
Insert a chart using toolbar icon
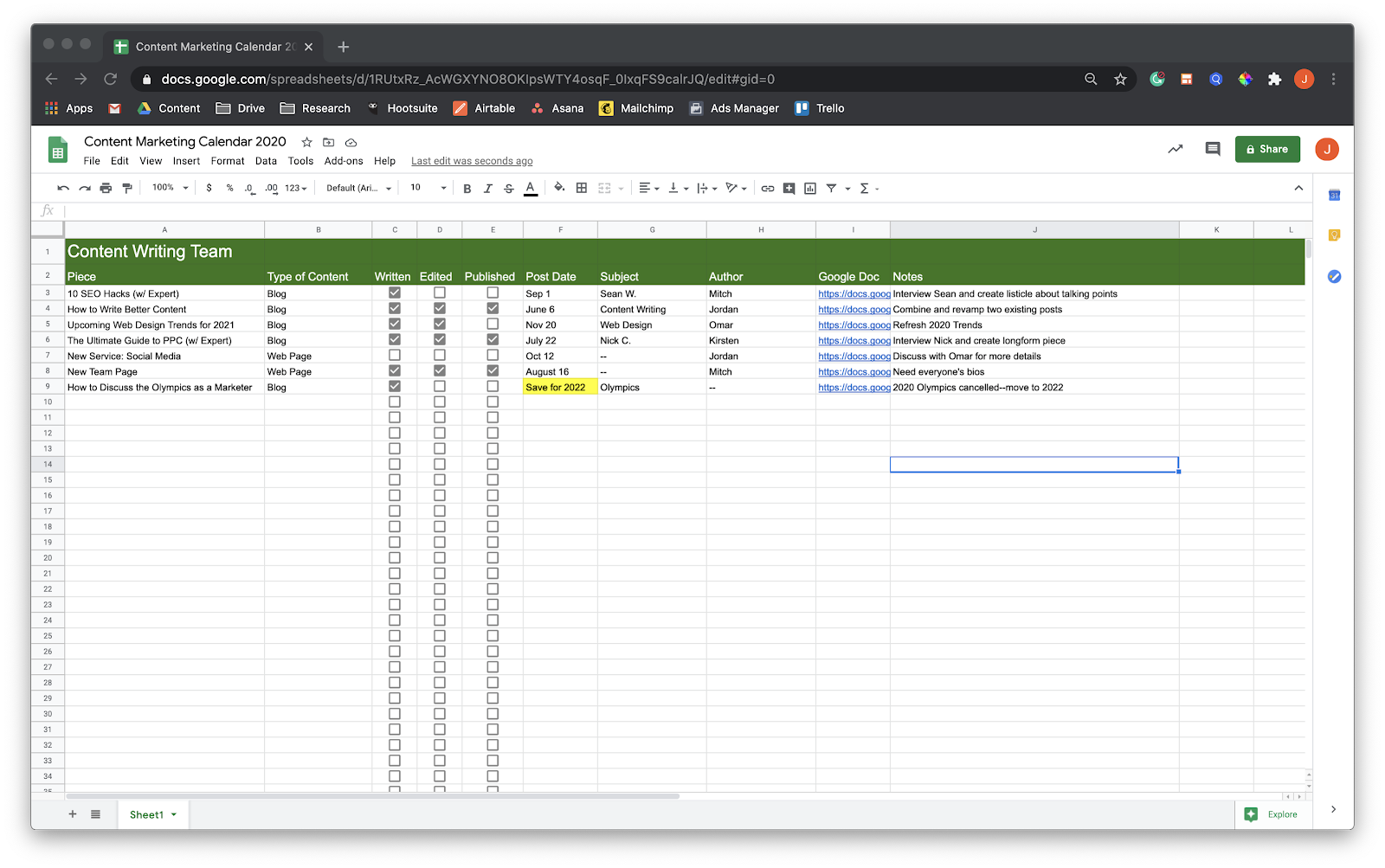[x=810, y=189]
